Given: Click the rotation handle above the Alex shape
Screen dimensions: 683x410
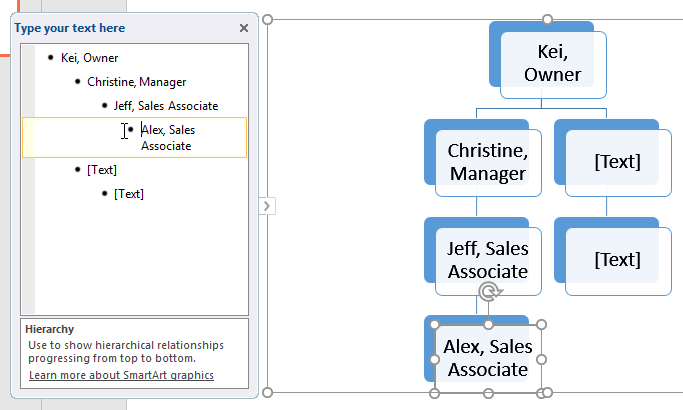Looking at the screenshot, I should click(488, 292).
